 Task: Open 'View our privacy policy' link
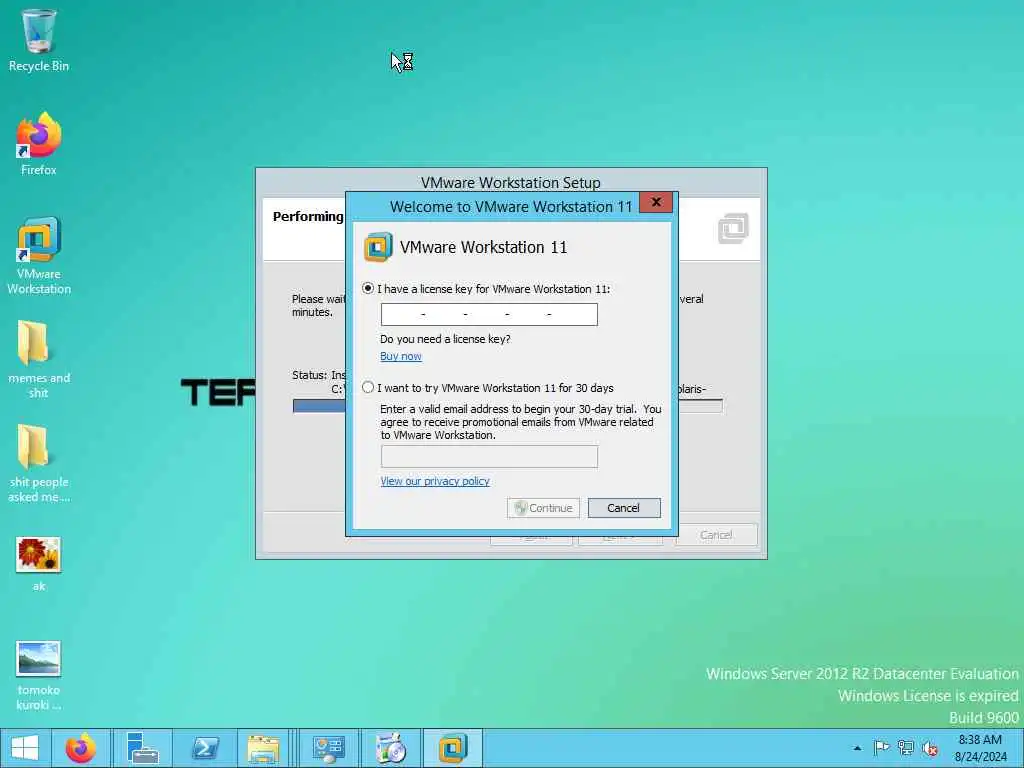point(435,481)
